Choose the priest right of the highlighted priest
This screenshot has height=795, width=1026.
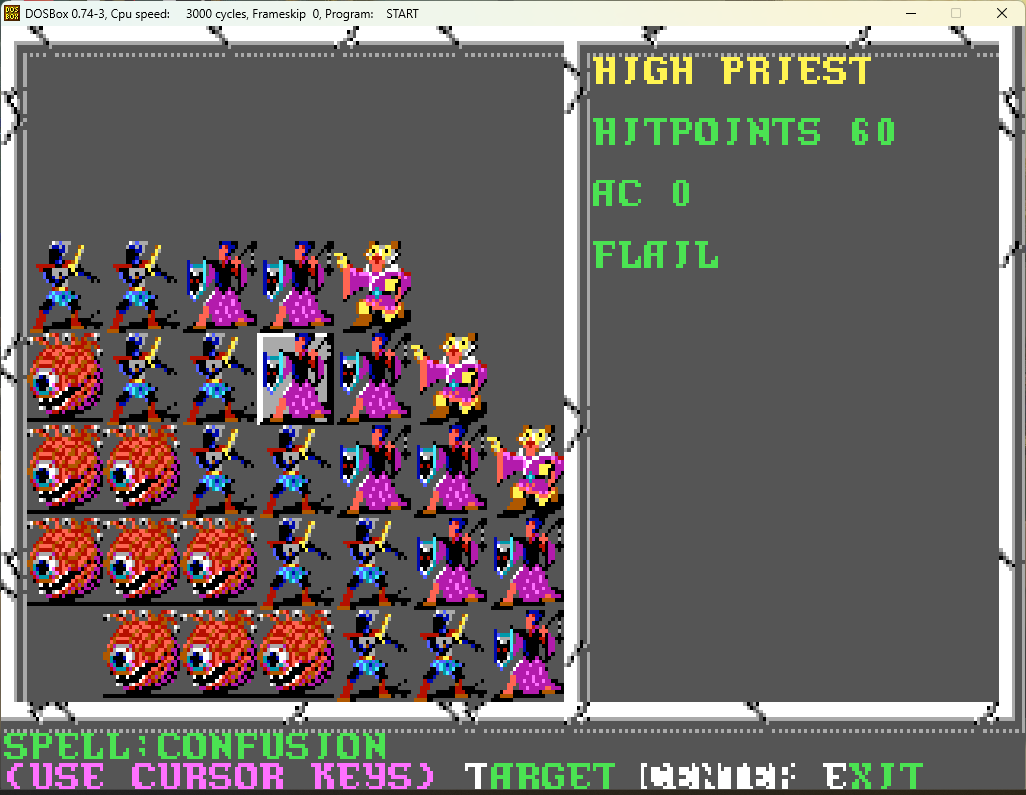tap(373, 378)
